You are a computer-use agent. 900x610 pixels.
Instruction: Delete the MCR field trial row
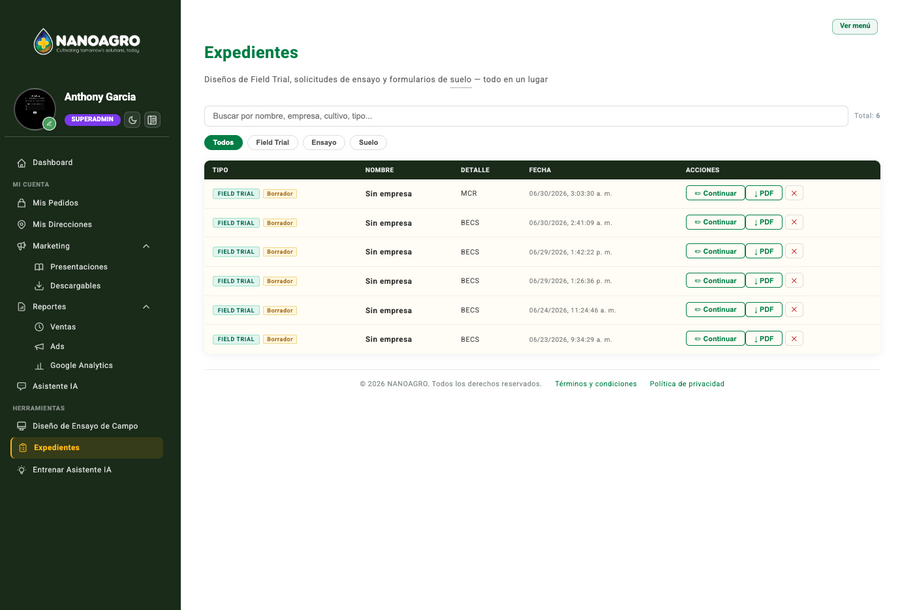[x=794, y=193]
